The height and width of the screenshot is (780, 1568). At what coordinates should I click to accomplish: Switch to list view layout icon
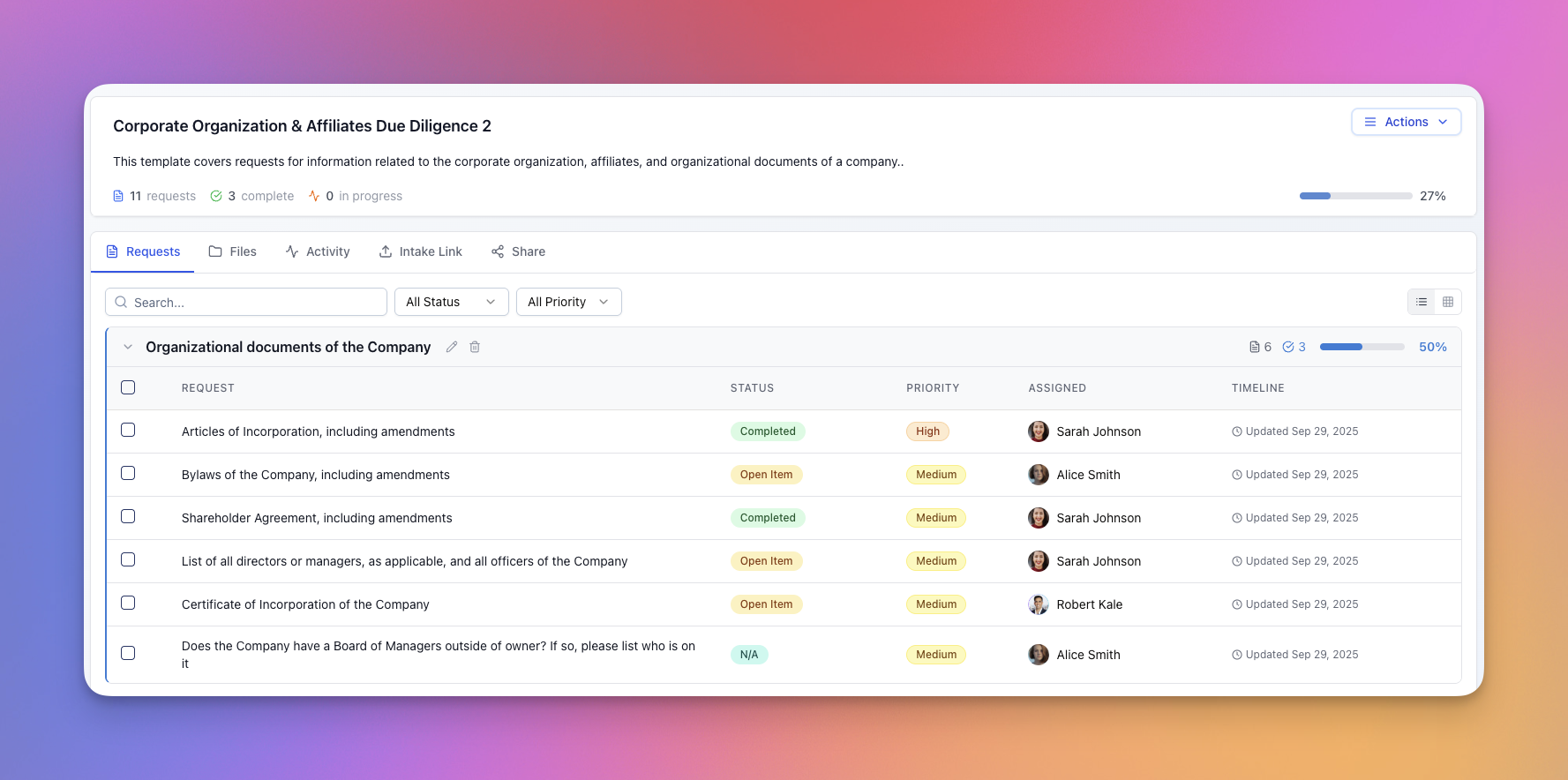[1422, 302]
